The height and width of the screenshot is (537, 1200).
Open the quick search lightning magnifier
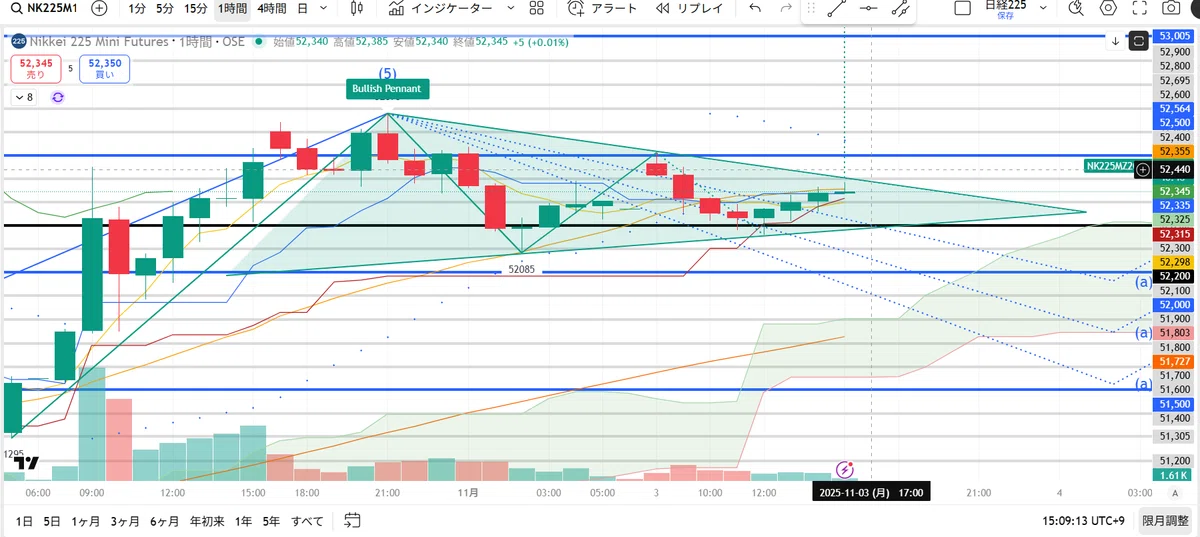(x=1076, y=8)
